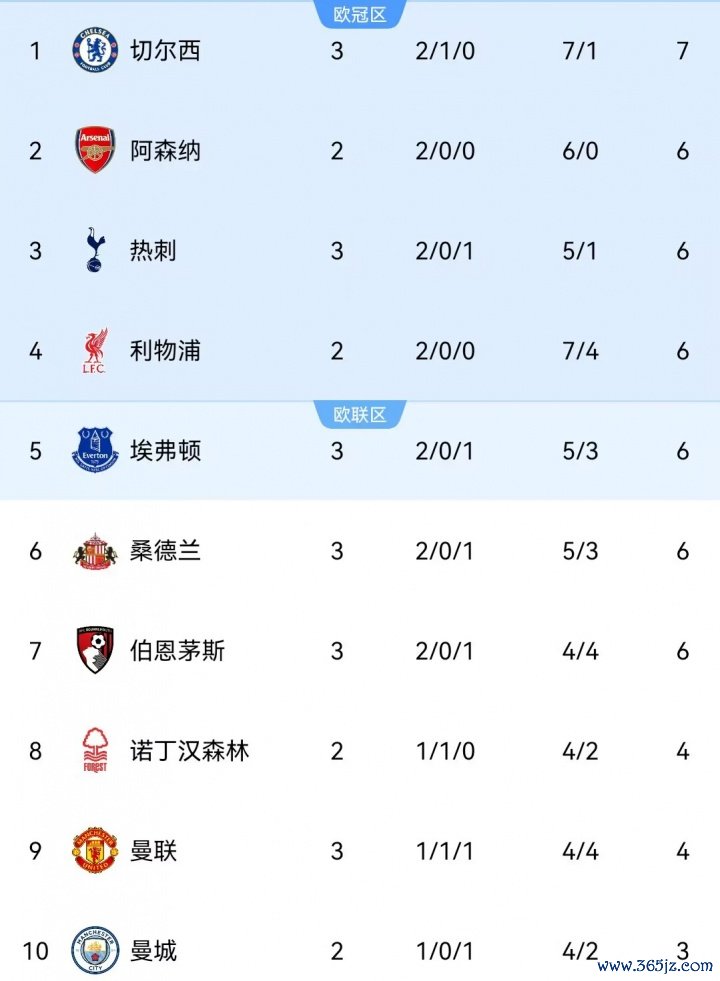Click the Manchester City badge
The width and height of the screenshot is (720, 981).
coord(95,950)
